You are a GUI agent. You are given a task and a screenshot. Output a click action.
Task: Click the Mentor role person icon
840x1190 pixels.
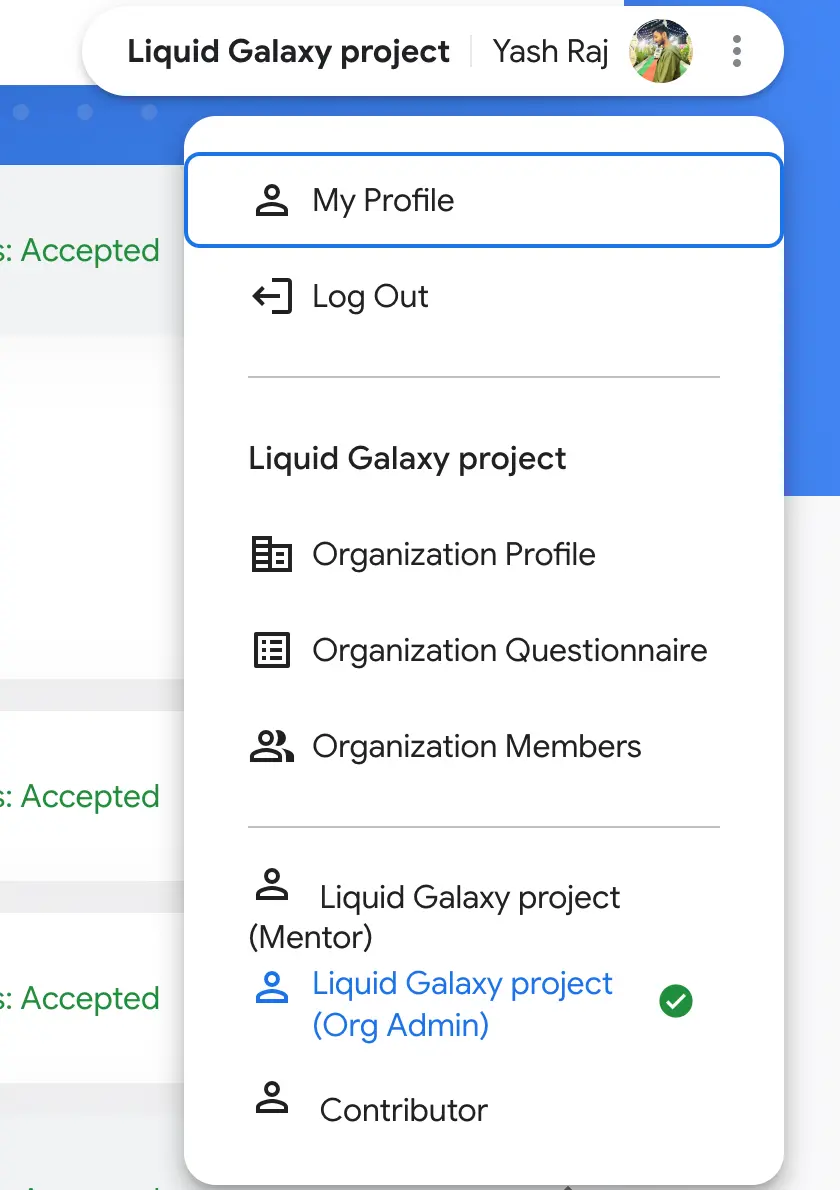click(x=272, y=884)
